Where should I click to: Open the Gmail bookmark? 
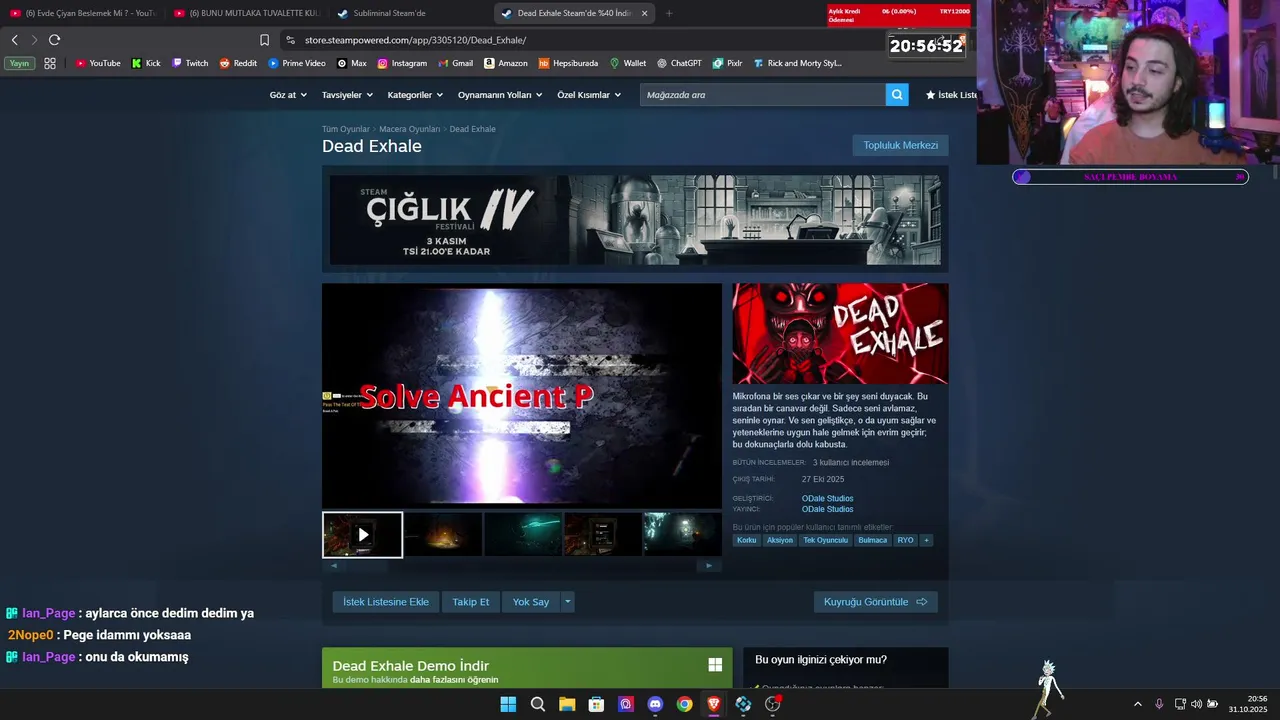coord(455,63)
